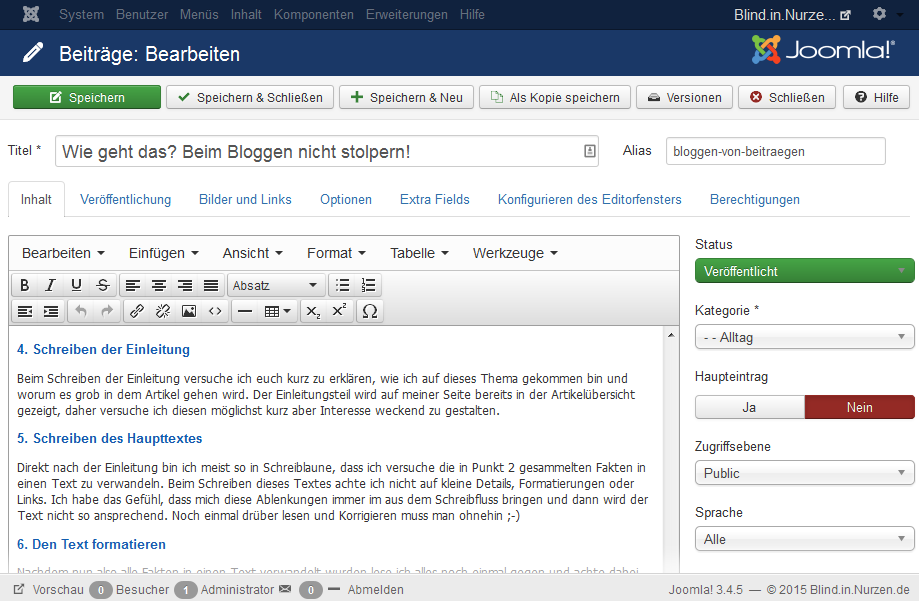Image resolution: width=919 pixels, height=601 pixels.
Task: Click Speichern & Neu
Action: (406, 97)
